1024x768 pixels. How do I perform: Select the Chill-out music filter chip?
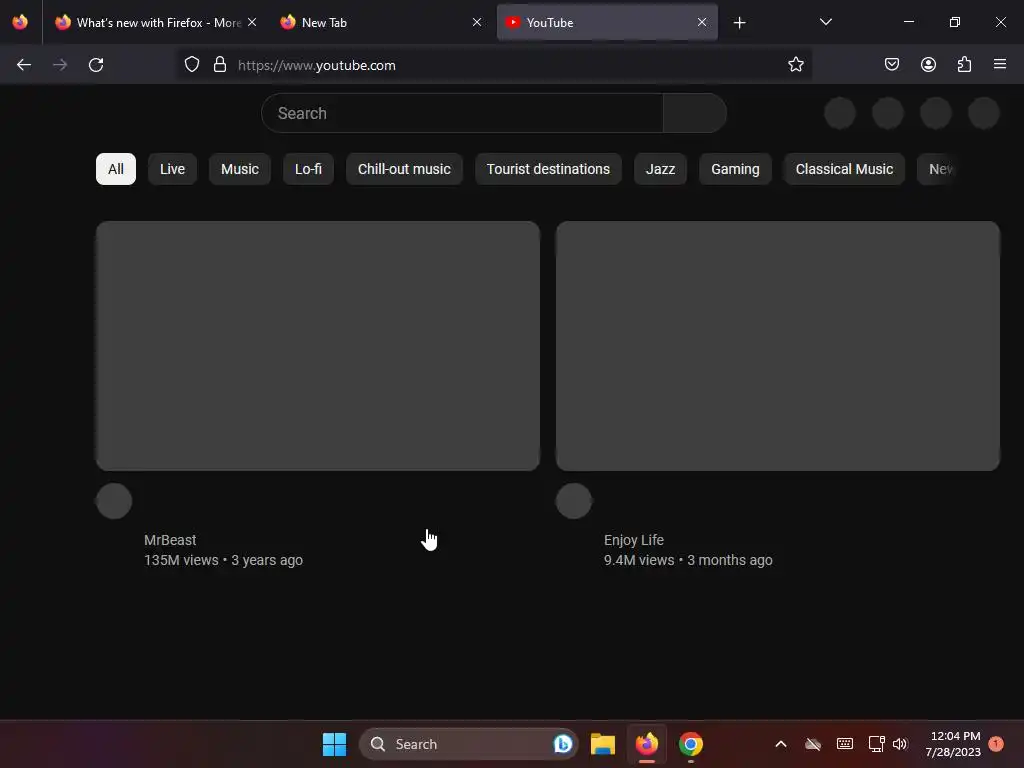(x=404, y=169)
